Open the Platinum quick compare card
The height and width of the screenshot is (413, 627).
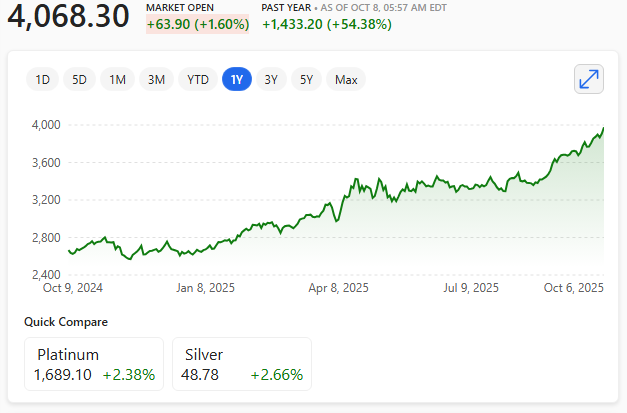(94, 364)
